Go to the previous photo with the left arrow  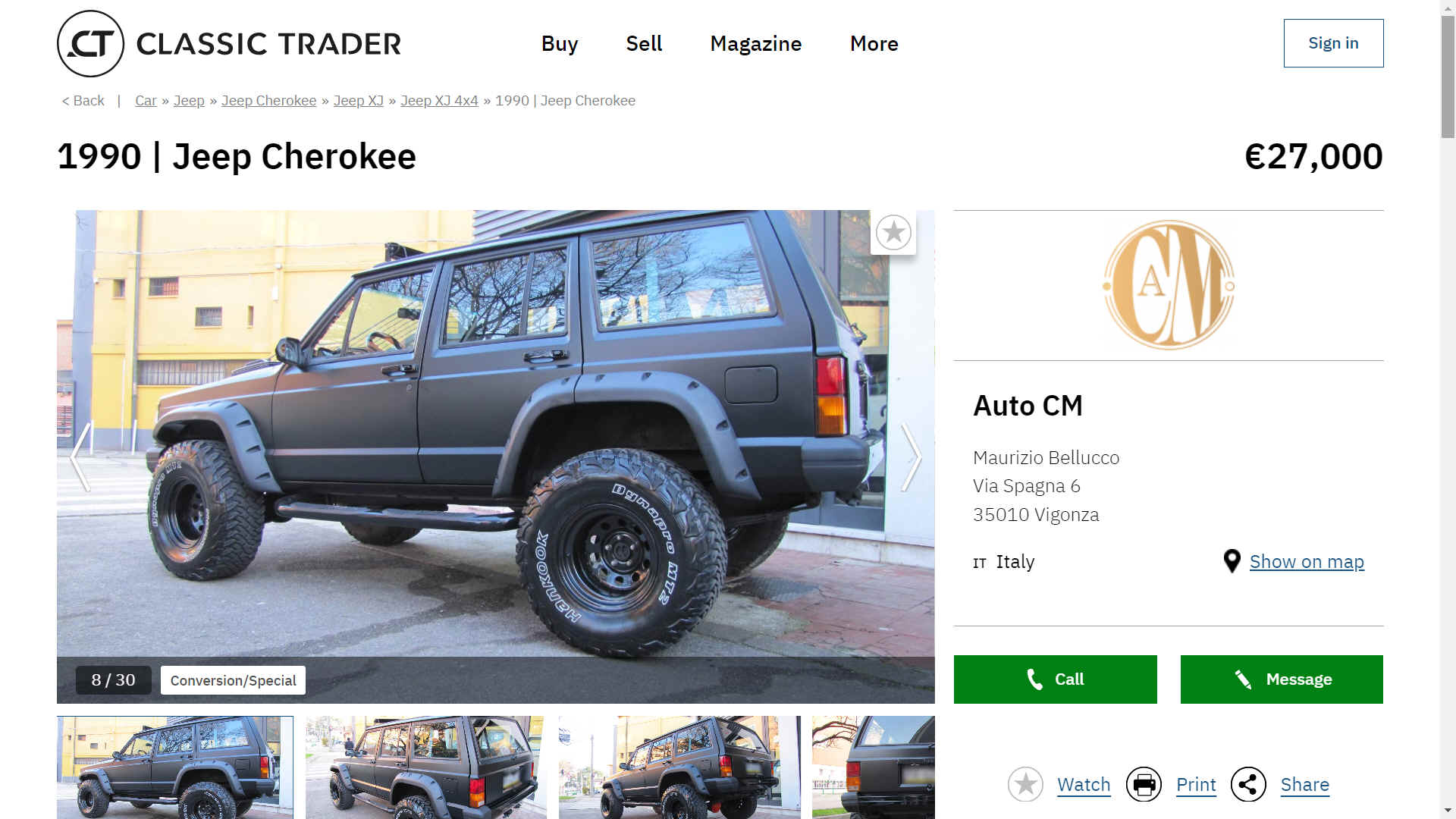(80, 457)
